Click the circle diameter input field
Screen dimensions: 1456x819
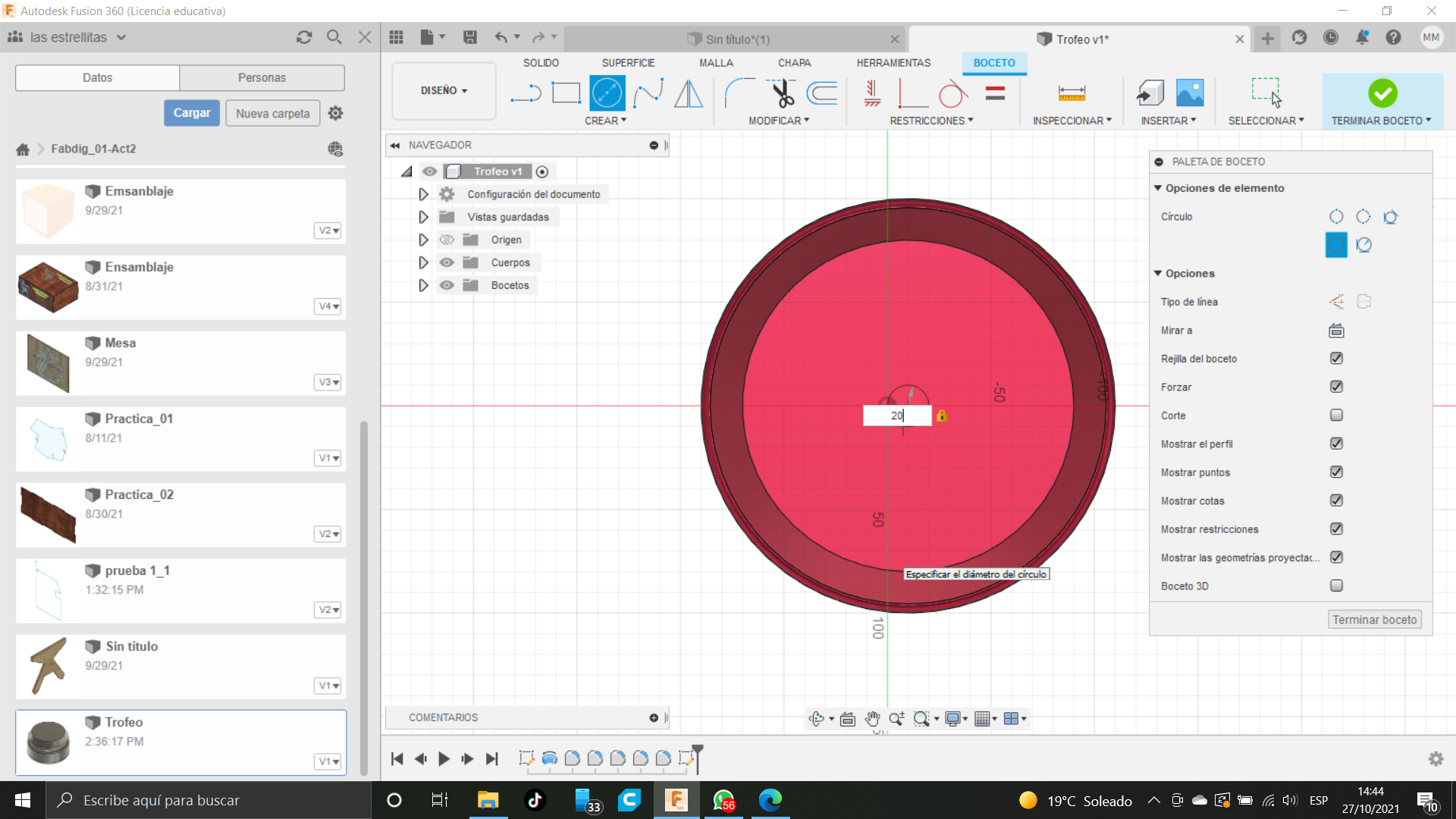point(896,416)
